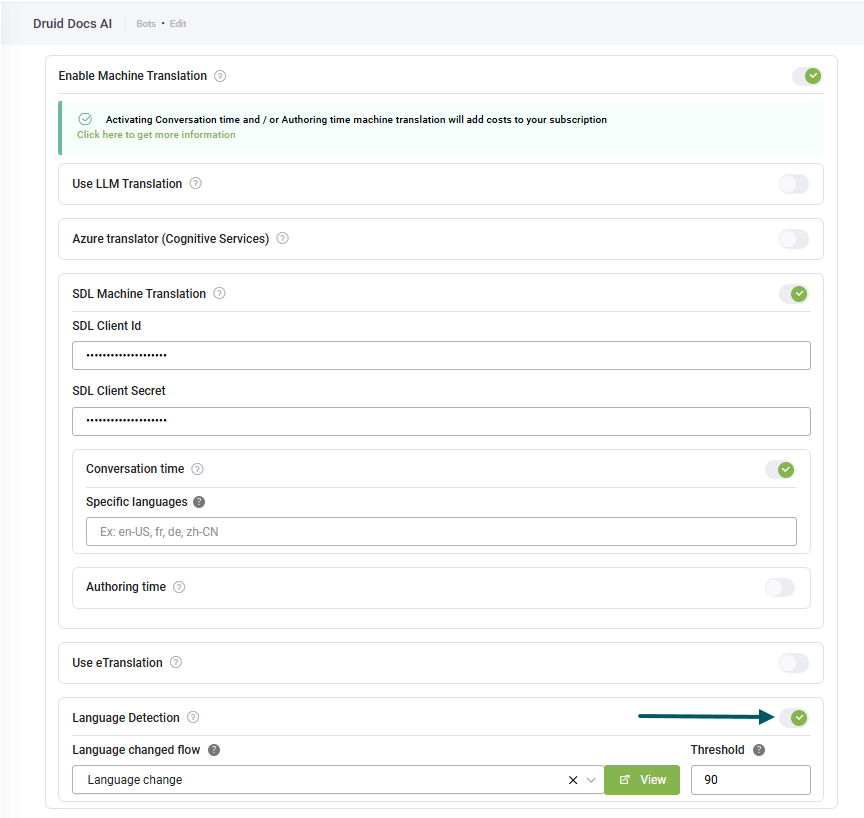Go to Bots breadcrumb
Image resolution: width=864 pixels, height=818 pixels.
(x=146, y=23)
